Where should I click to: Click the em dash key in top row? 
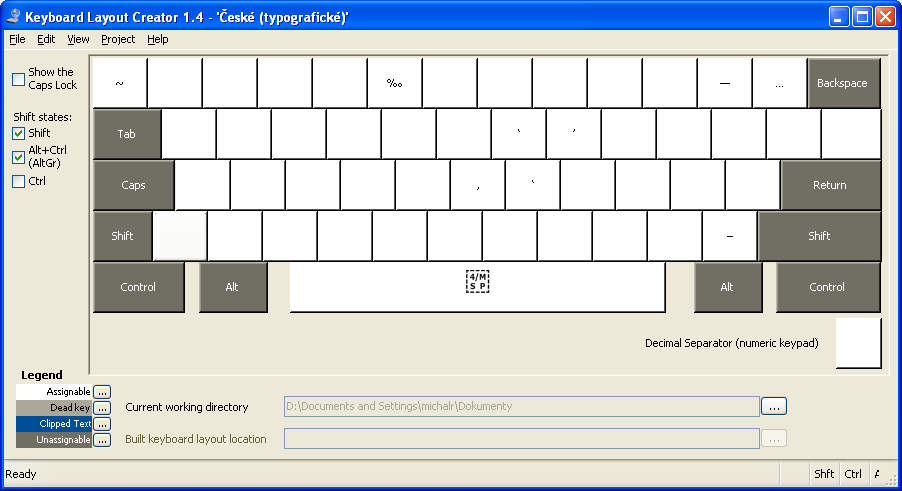tap(725, 83)
